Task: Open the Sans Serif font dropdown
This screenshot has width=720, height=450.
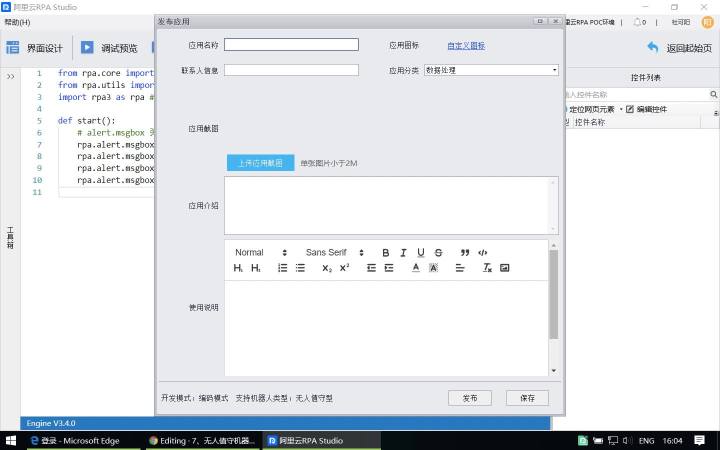Action: click(335, 253)
